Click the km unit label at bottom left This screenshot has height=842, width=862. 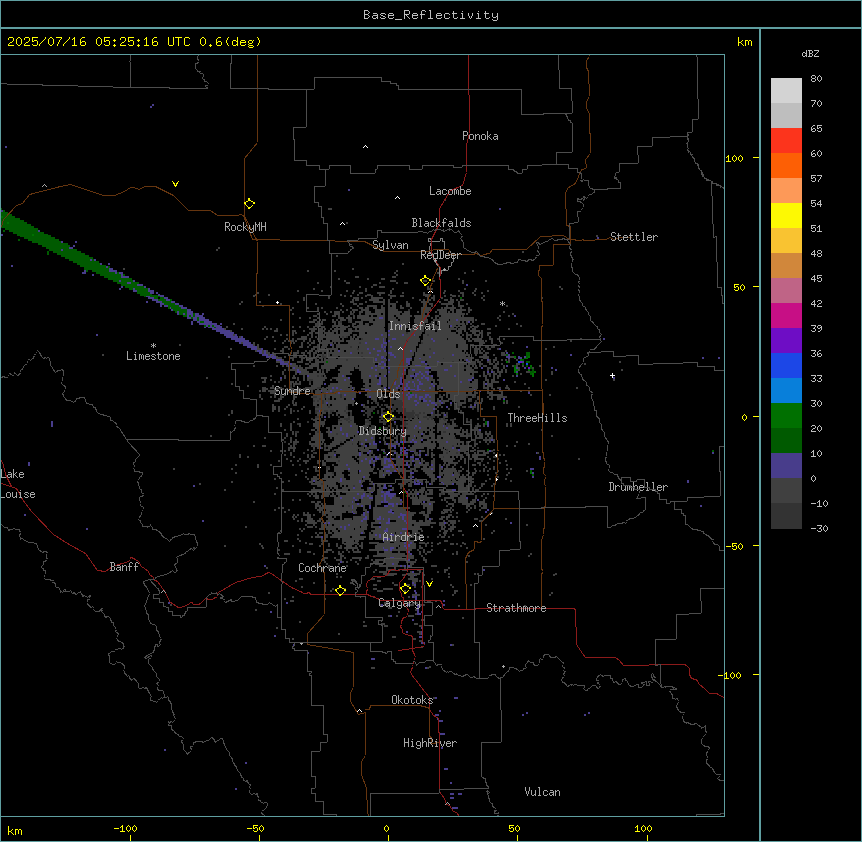click(x=14, y=830)
